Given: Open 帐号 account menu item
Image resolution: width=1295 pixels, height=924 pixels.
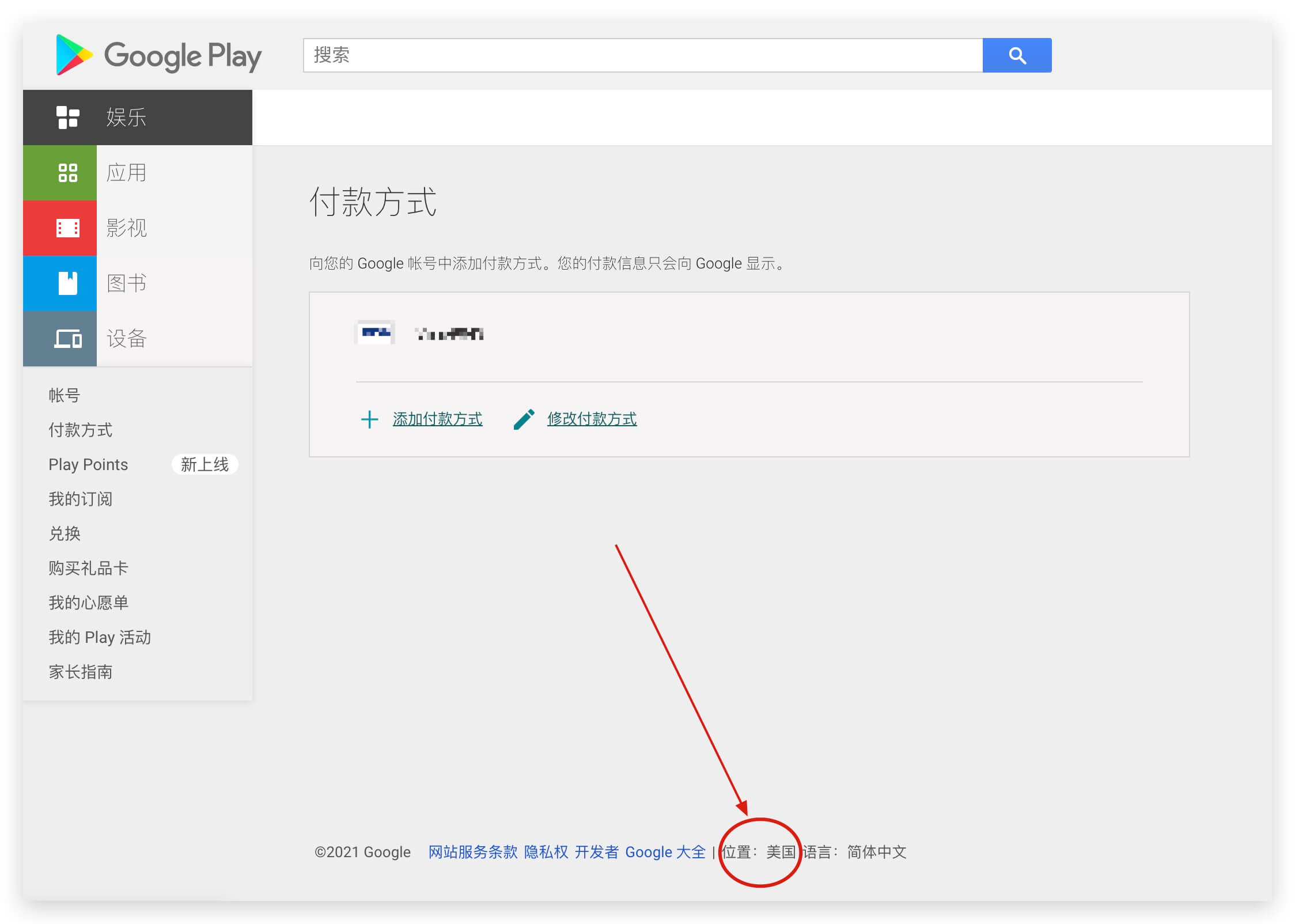Looking at the screenshot, I should pos(64,395).
